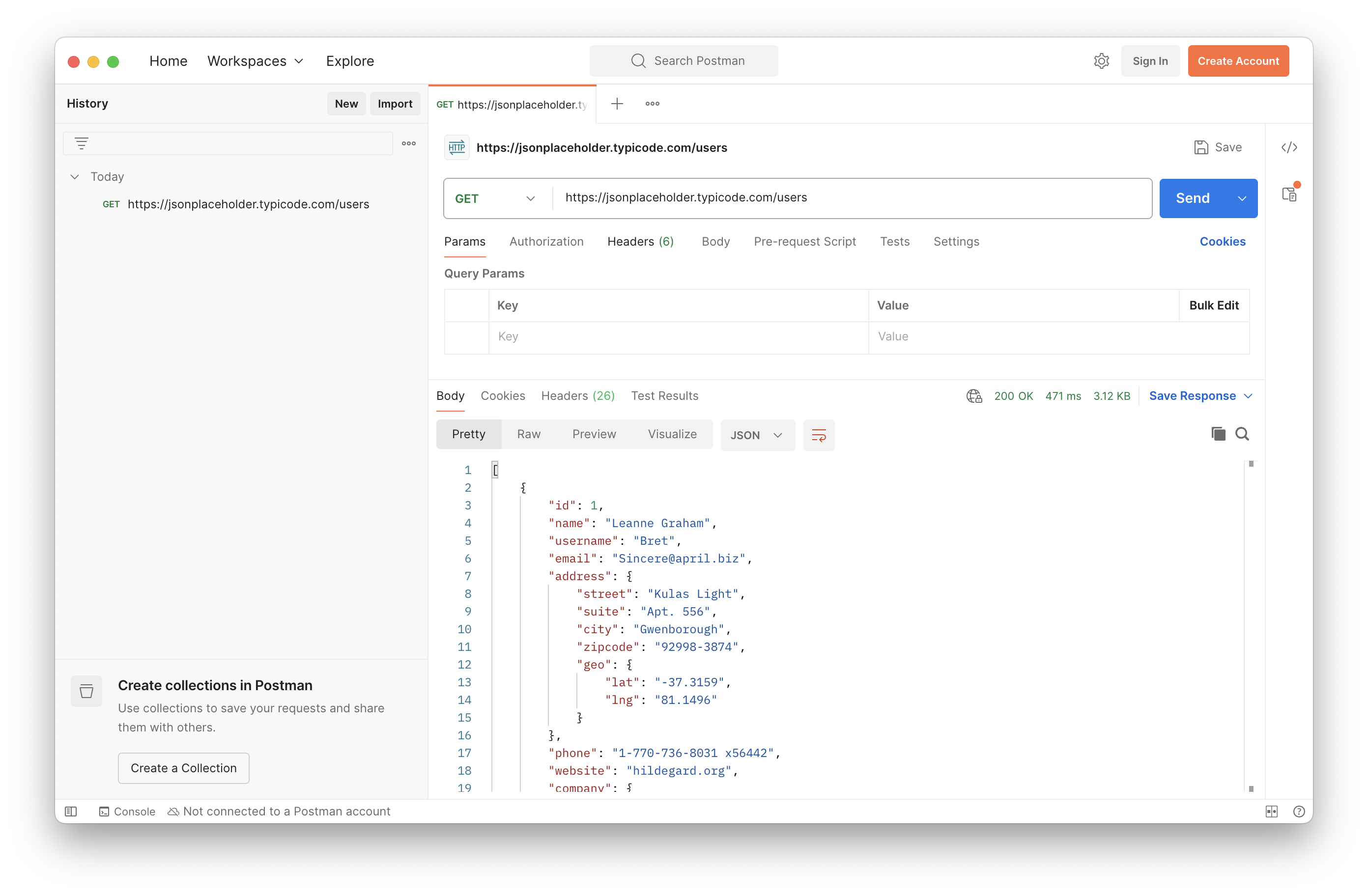Image resolution: width=1368 pixels, height=896 pixels.
Task: Open the JSON format dropdown
Action: [756, 435]
